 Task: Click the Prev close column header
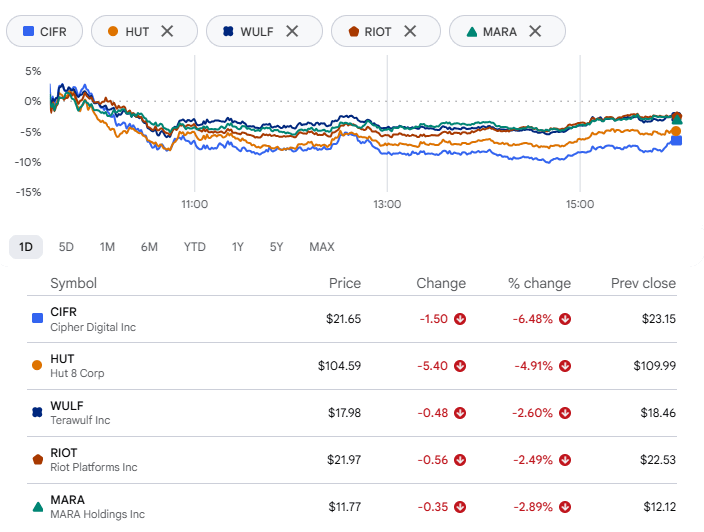tap(643, 283)
